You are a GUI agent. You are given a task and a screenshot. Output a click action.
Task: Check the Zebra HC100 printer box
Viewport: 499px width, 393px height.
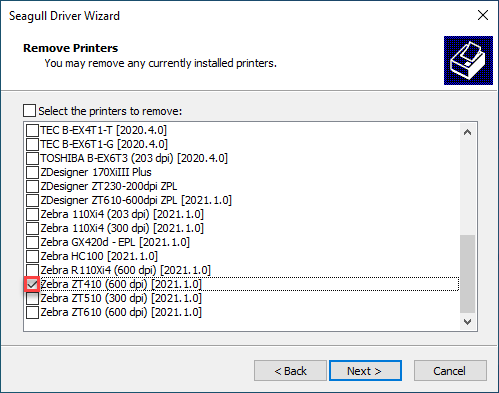(32, 256)
